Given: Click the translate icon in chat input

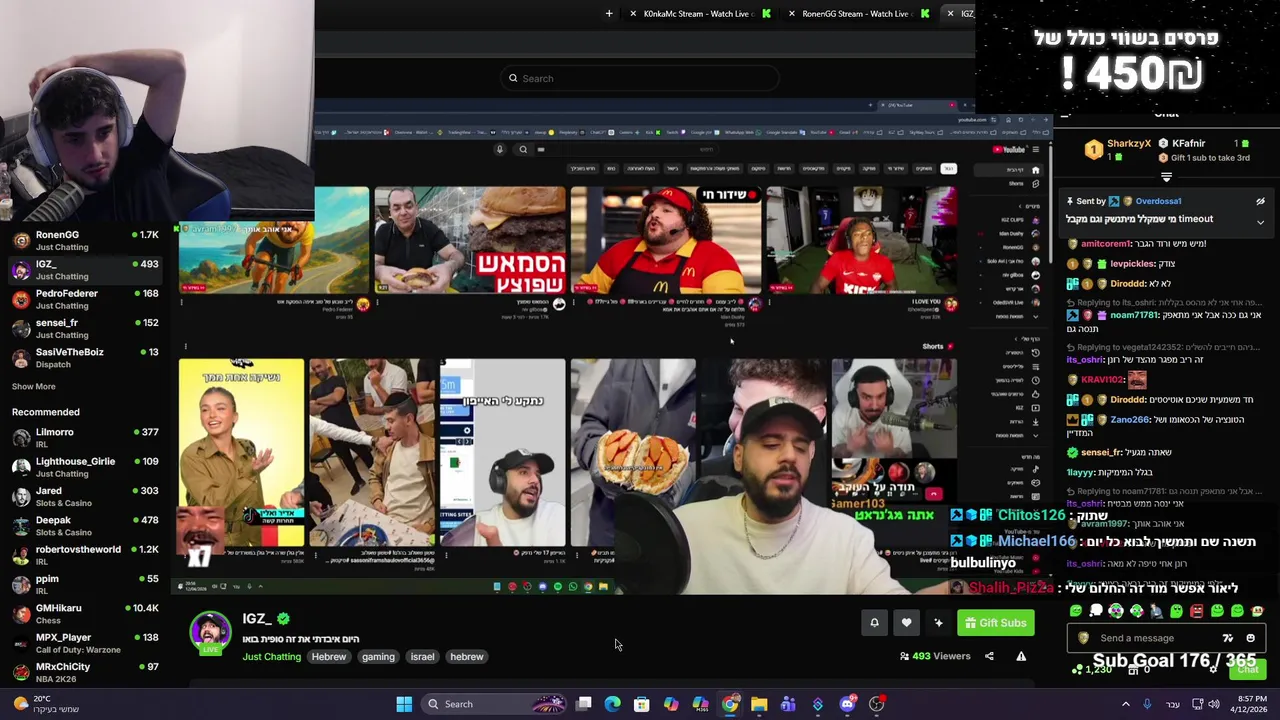Looking at the screenshot, I should 1228,638.
